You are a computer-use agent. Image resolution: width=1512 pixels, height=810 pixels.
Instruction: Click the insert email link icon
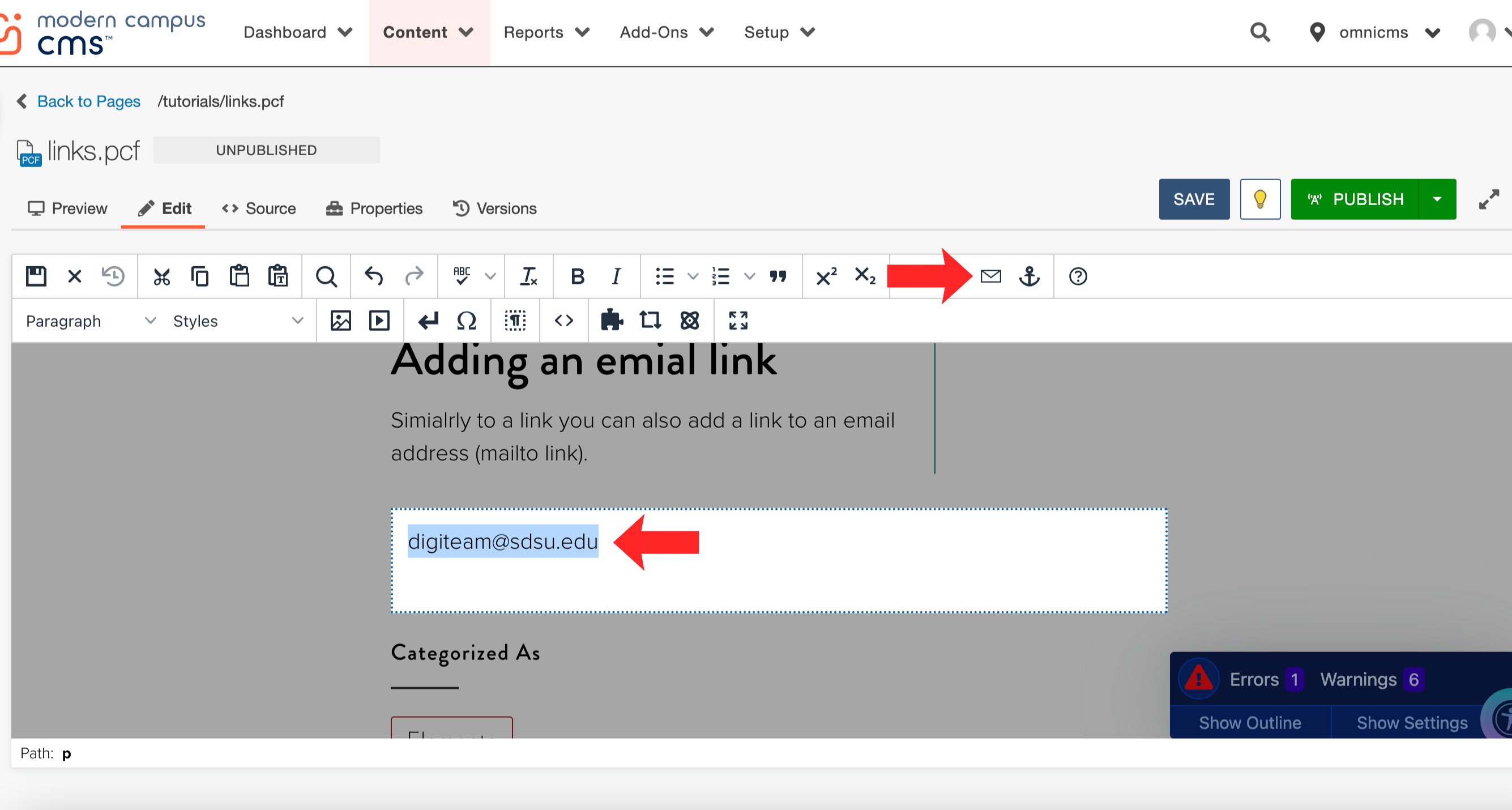[989, 277]
